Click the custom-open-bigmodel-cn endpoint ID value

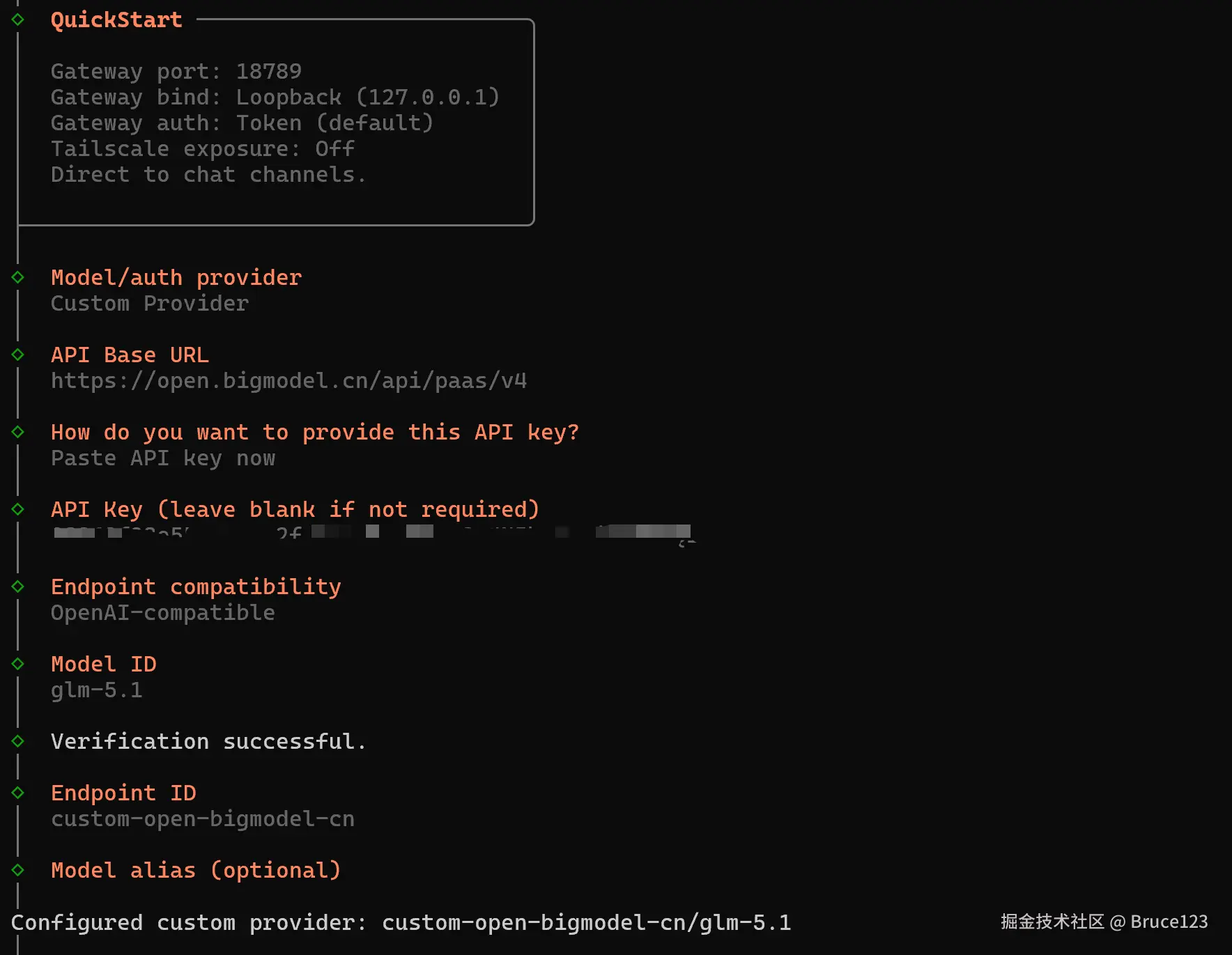(203, 819)
